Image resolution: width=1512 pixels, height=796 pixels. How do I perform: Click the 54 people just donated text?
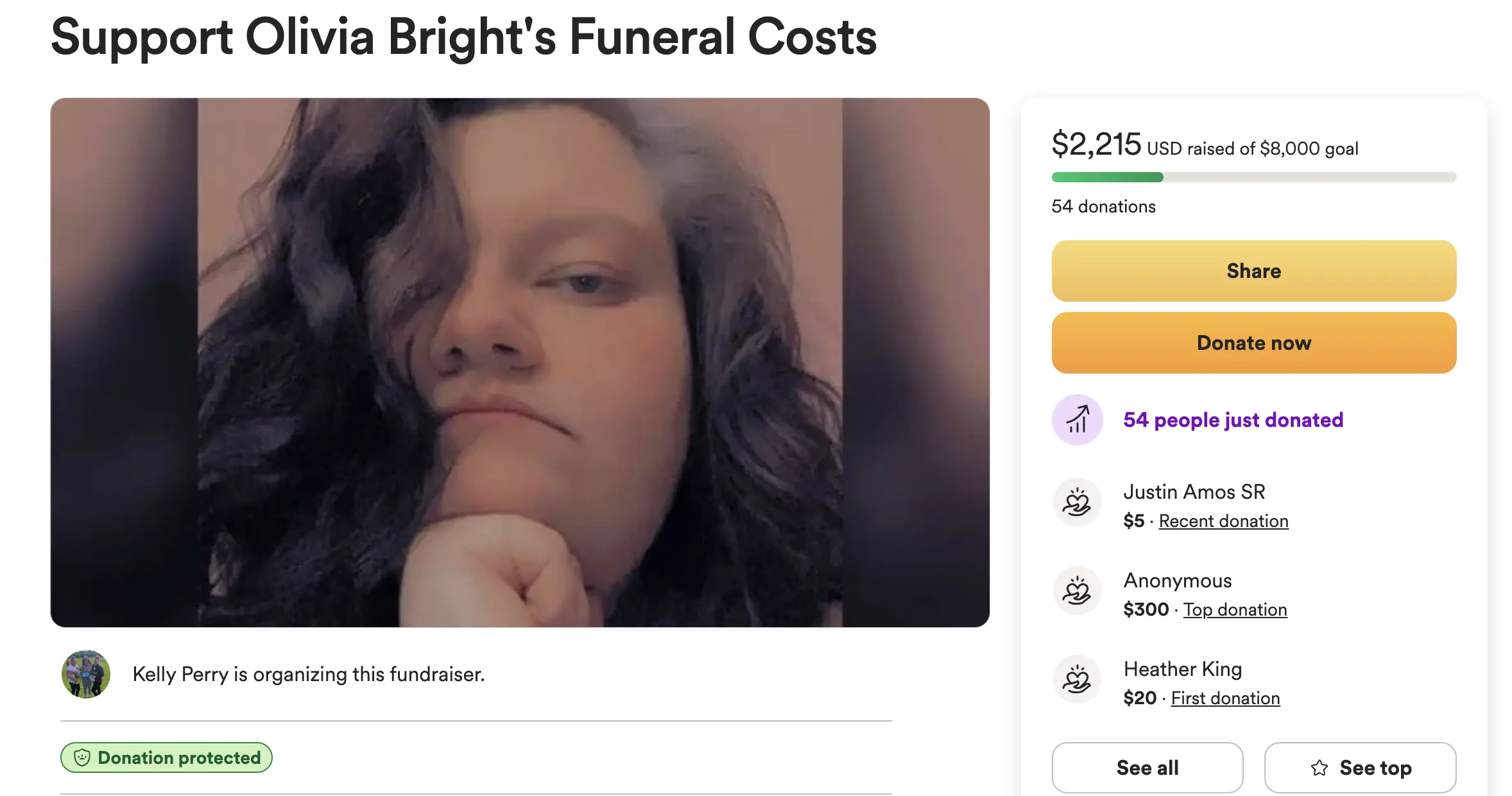1233,420
